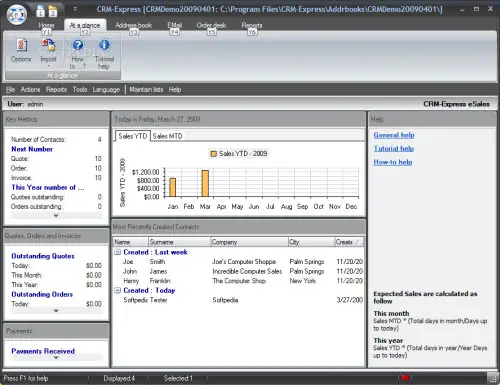This screenshot has height=385, width=500.
Task: Switch to the Sales MTD chart tab
Action: click(167, 136)
